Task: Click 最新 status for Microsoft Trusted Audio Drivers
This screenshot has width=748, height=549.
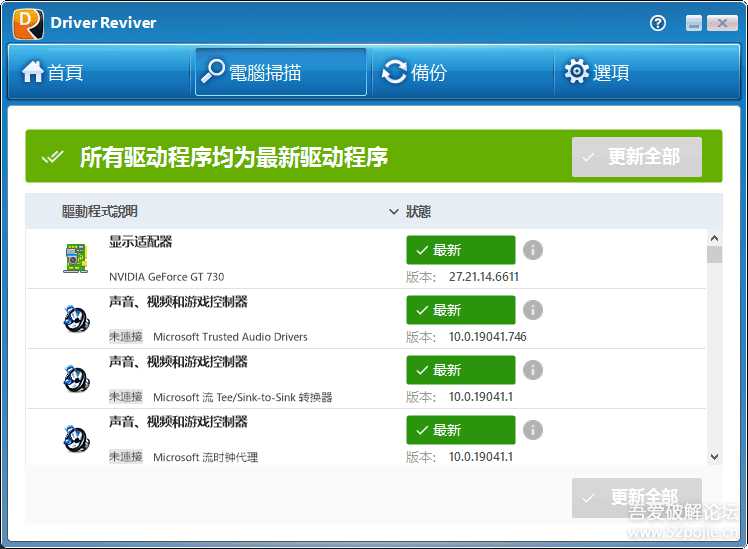Action: tap(461, 310)
